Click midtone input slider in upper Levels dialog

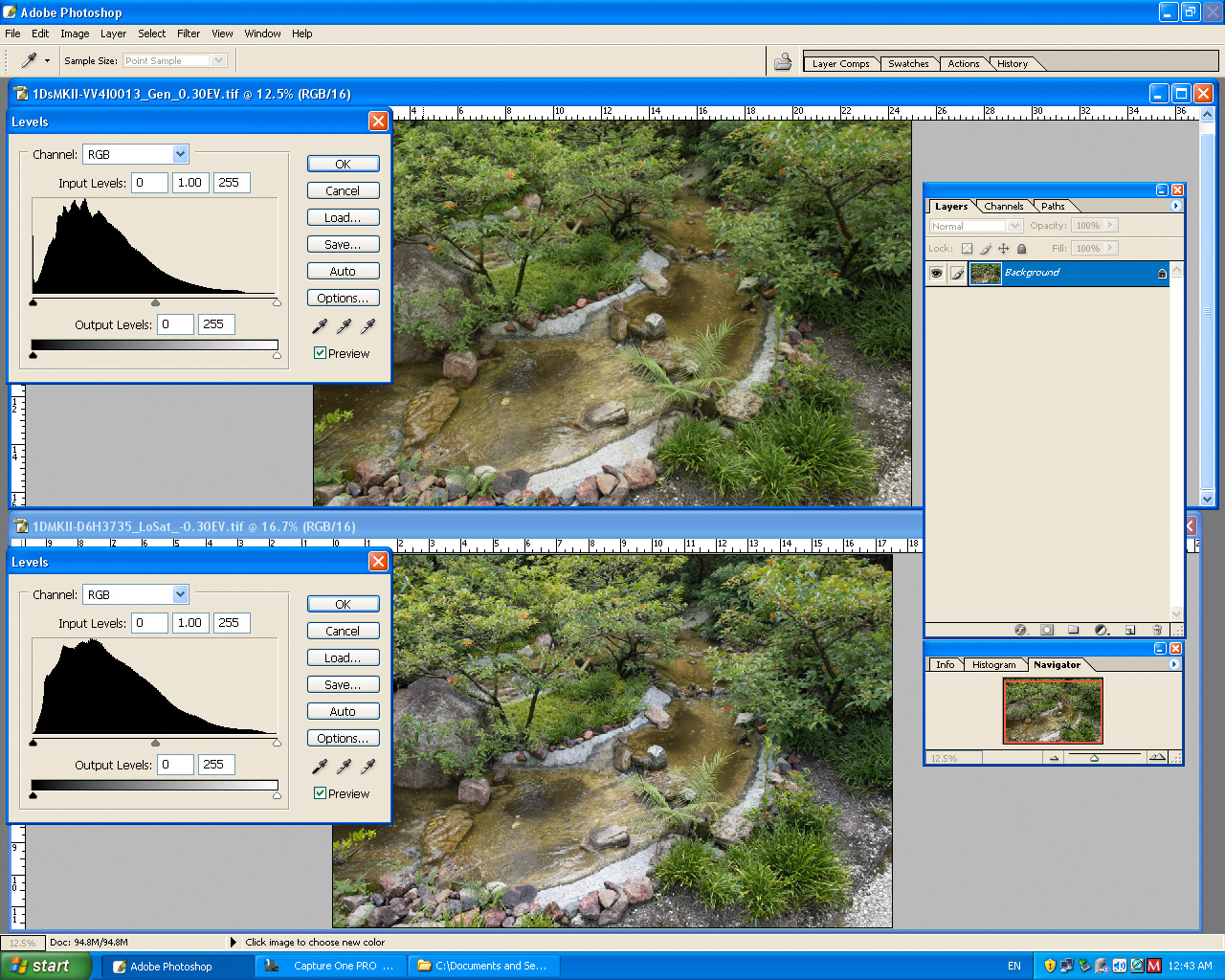(x=155, y=302)
